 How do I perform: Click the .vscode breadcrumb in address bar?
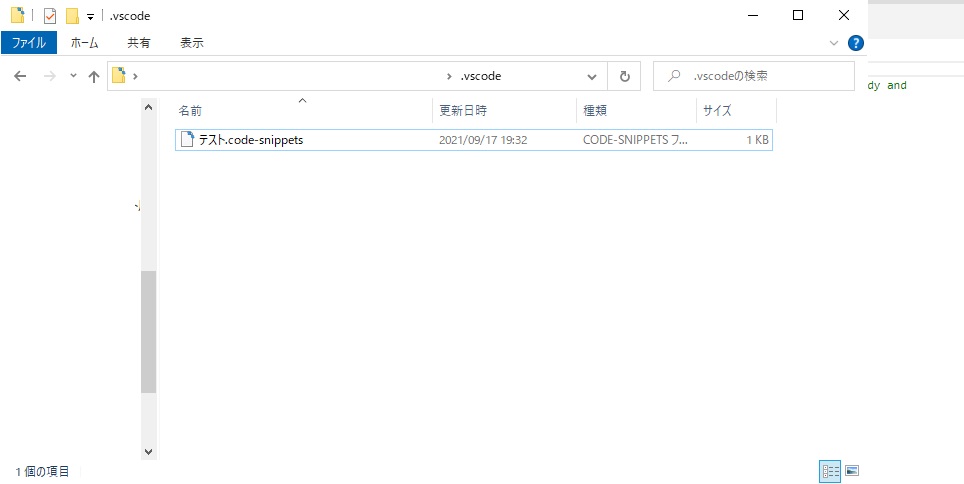[x=481, y=76]
